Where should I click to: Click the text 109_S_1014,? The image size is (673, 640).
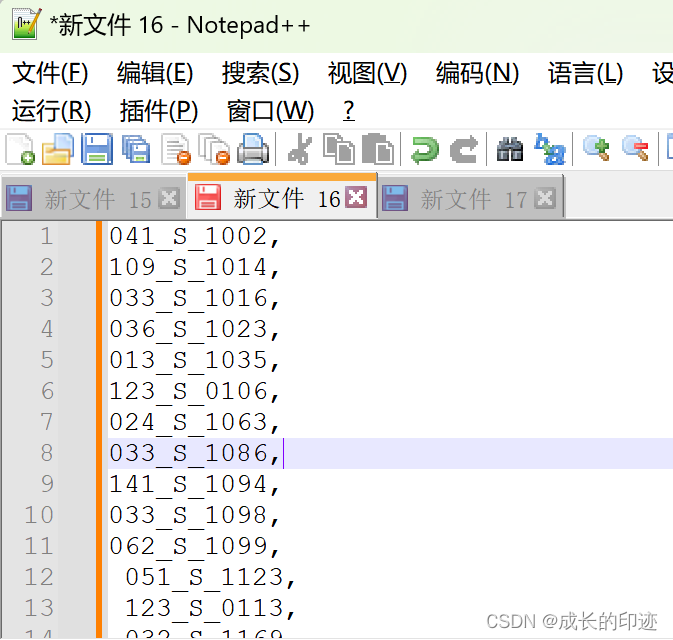pyautogui.click(x=194, y=268)
